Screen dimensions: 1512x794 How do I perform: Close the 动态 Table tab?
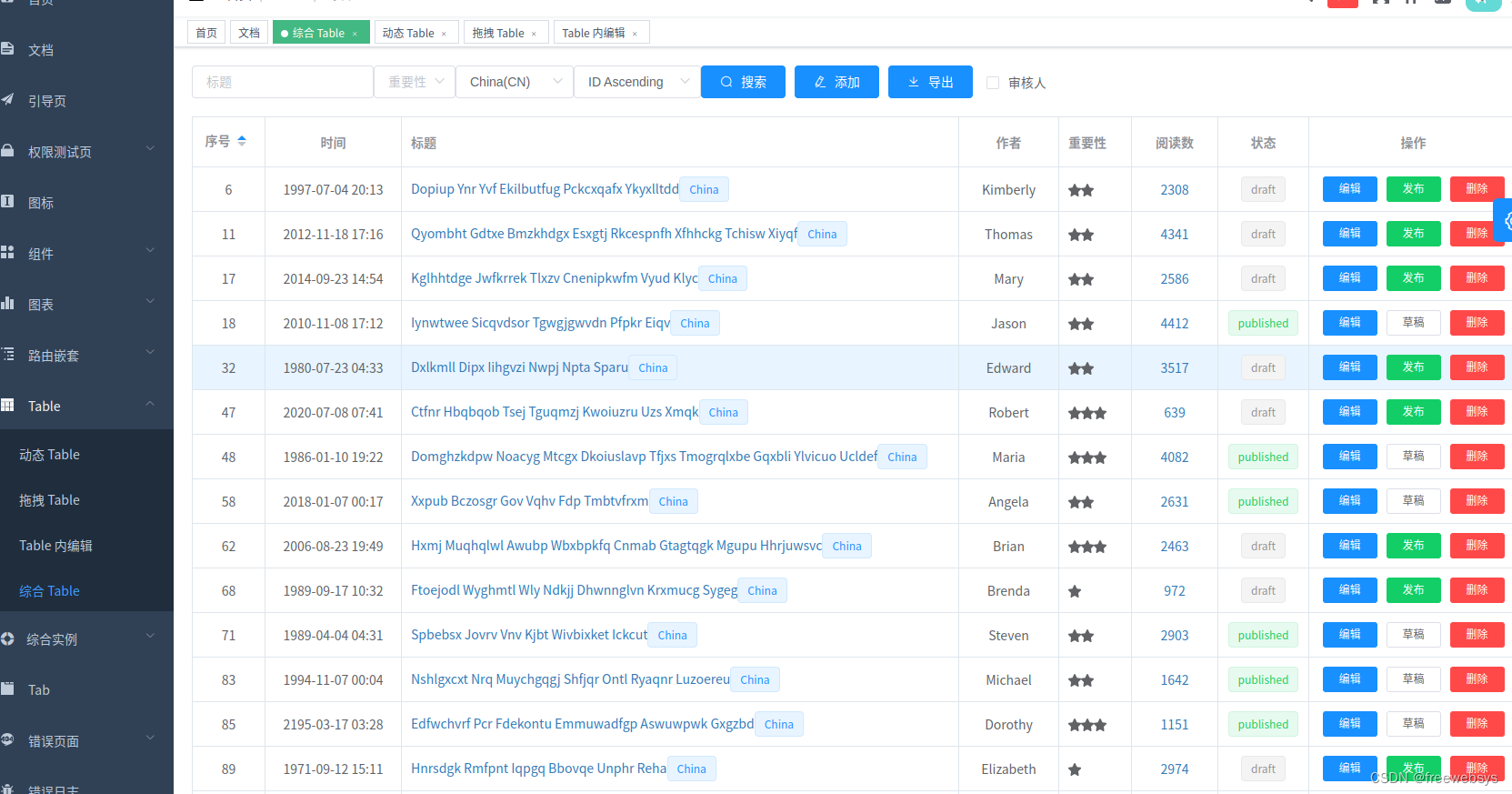[x=444, y=34]
